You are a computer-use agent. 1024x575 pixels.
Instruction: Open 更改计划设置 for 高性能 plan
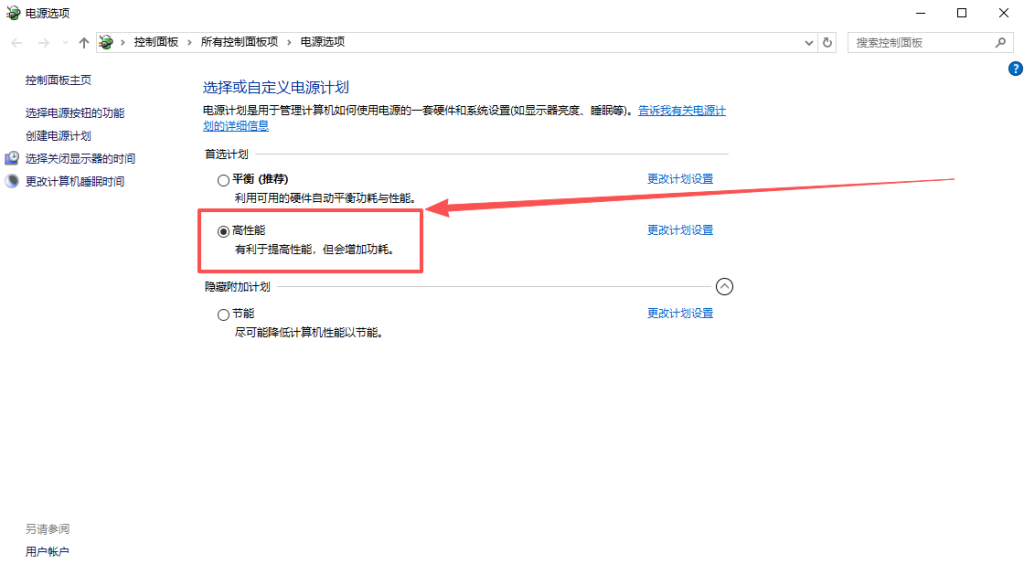(x=680, y=230)
